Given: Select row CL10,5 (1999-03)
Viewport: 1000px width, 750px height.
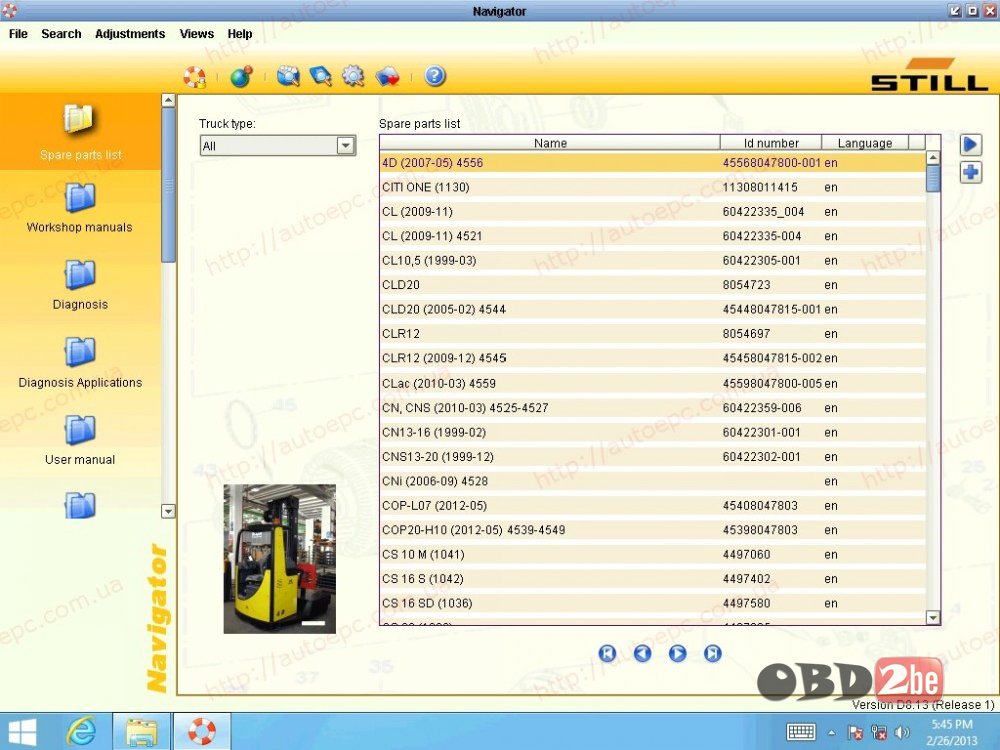Looking at the screenshot, I should 652,260.
